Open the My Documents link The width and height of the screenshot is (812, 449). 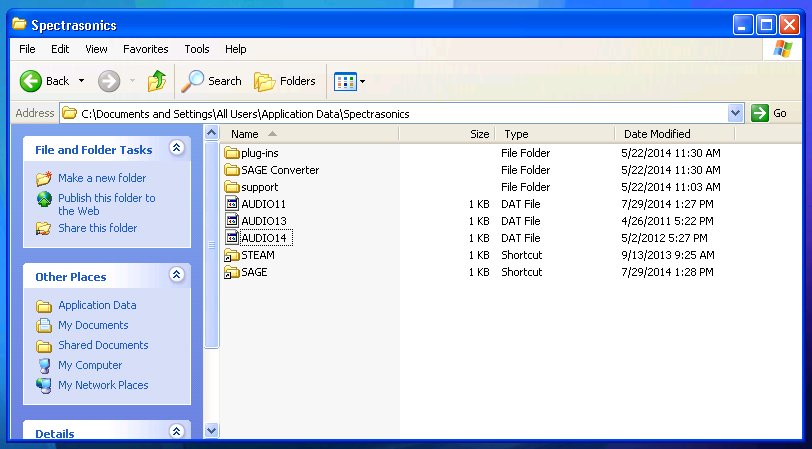point(93,325)
